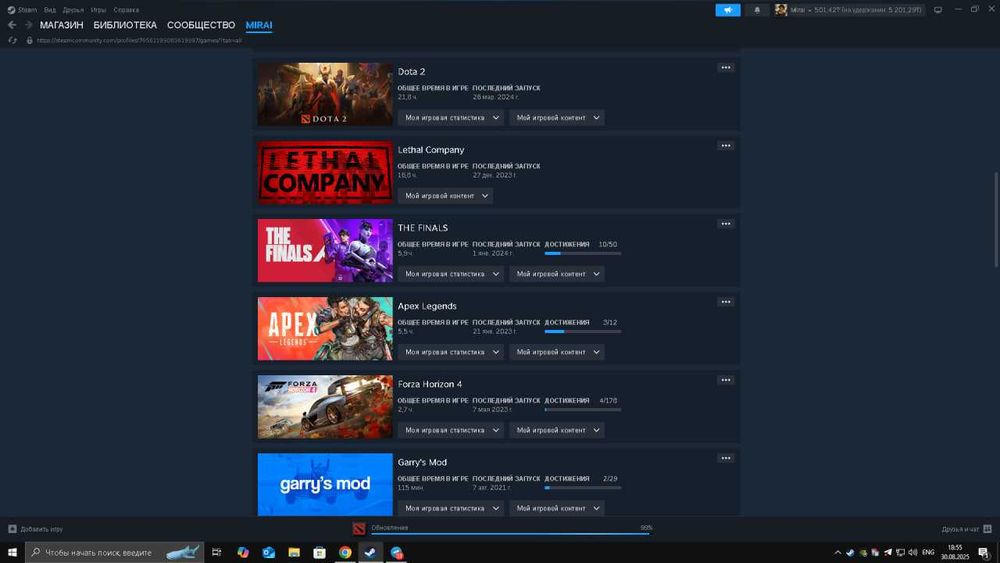The image size is (1000, 563).
Task: Open Lethal Company three-dot options
Action: 726,145
